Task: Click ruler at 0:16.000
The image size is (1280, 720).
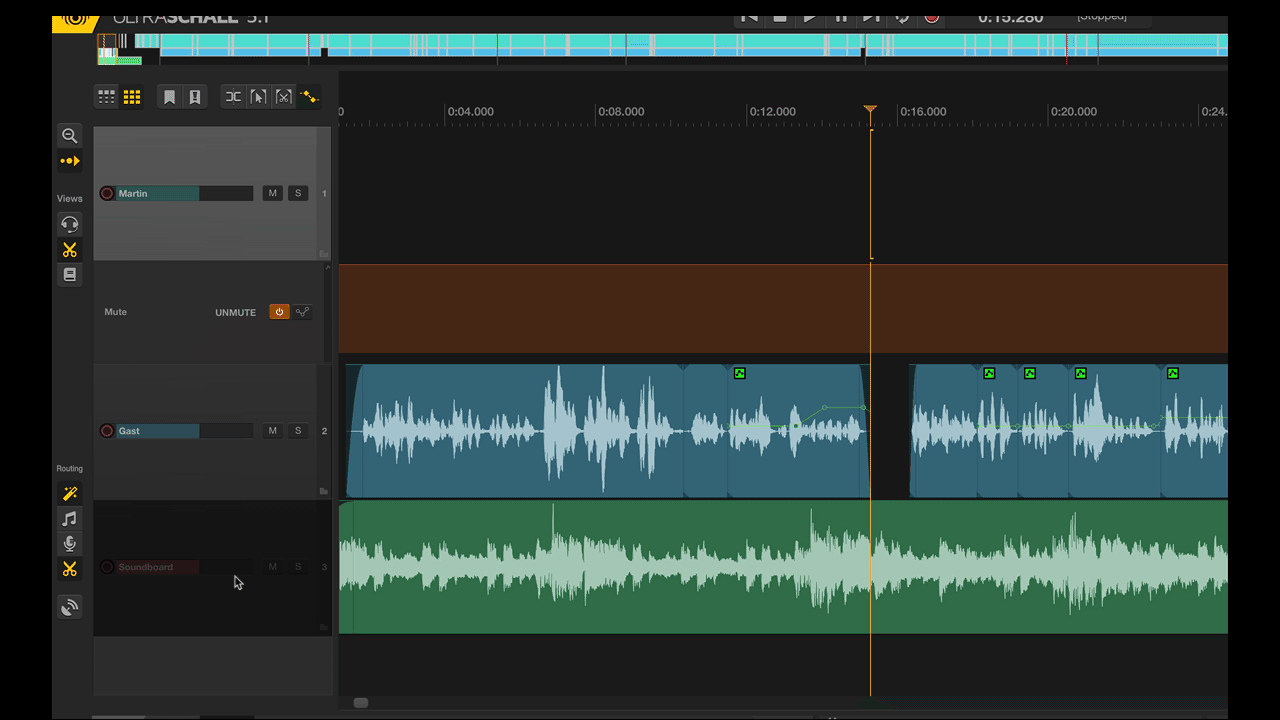Action: [922, 112]
